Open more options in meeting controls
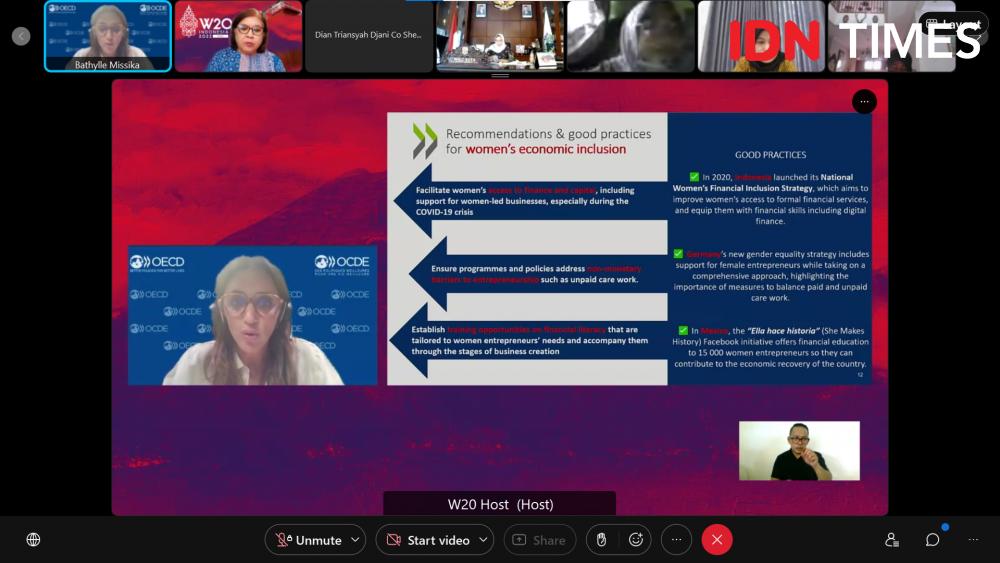This screenshot has height=563, width=1000. (677, 540)
